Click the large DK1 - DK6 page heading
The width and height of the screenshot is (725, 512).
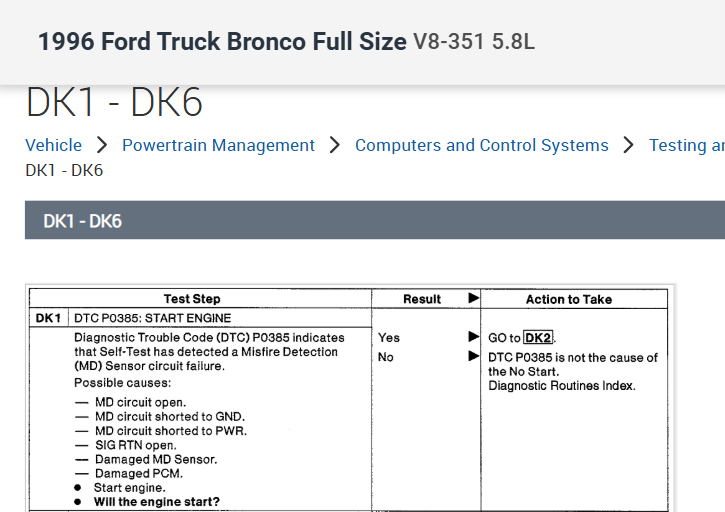click(x=114, y=103)
